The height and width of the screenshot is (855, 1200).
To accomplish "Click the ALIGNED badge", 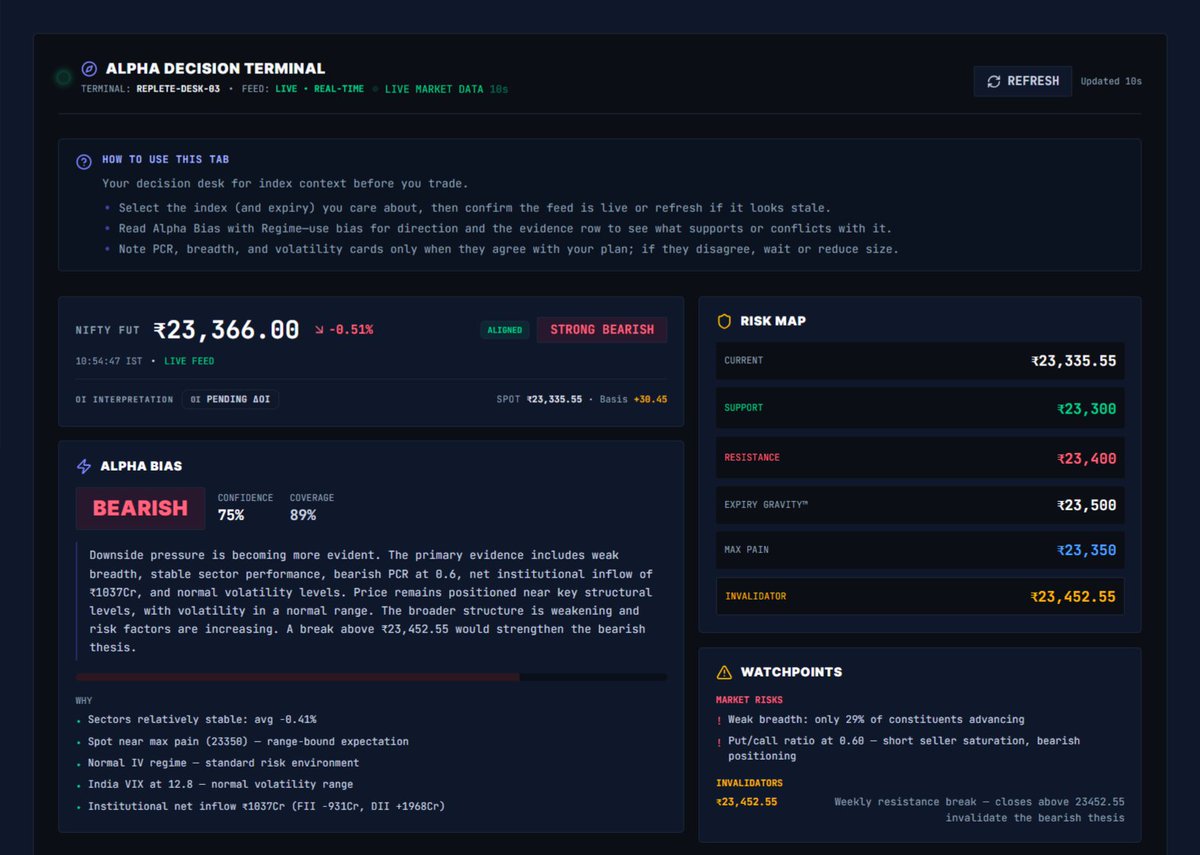I will click(x=505, y=330).
